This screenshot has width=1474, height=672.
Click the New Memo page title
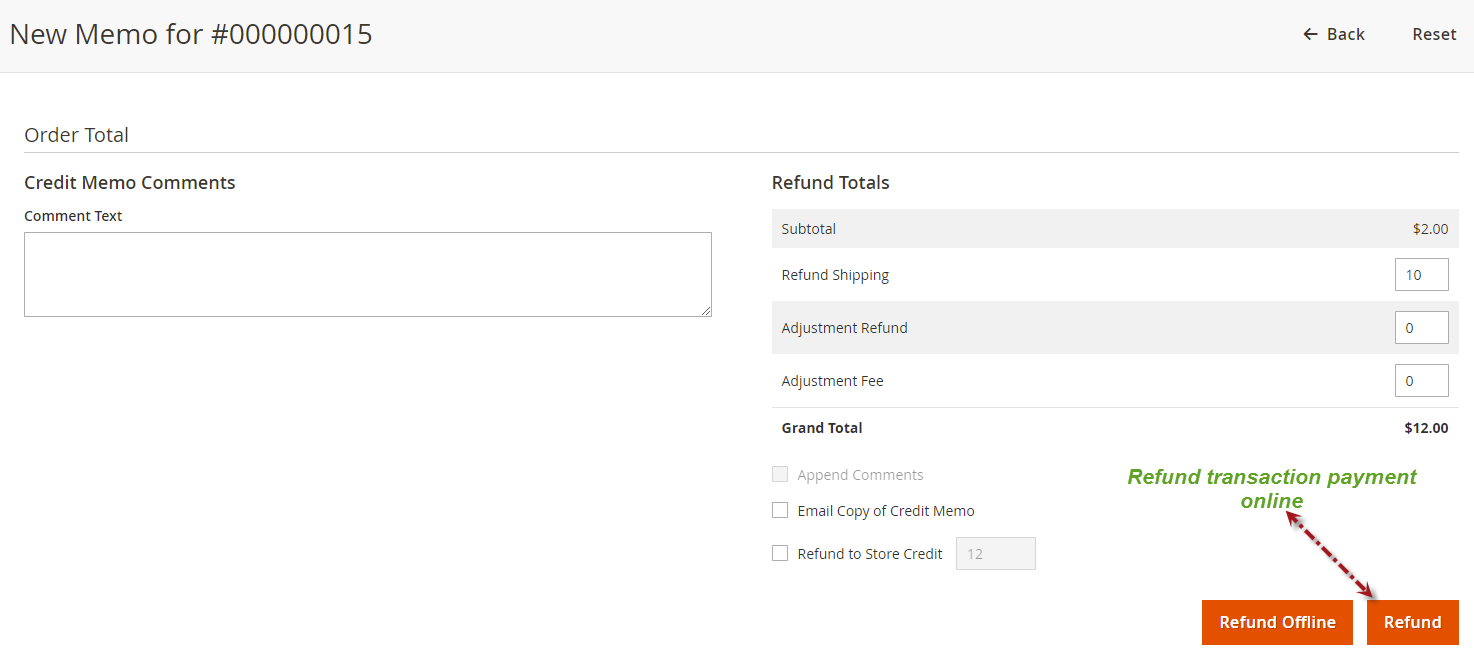[191, 34]
